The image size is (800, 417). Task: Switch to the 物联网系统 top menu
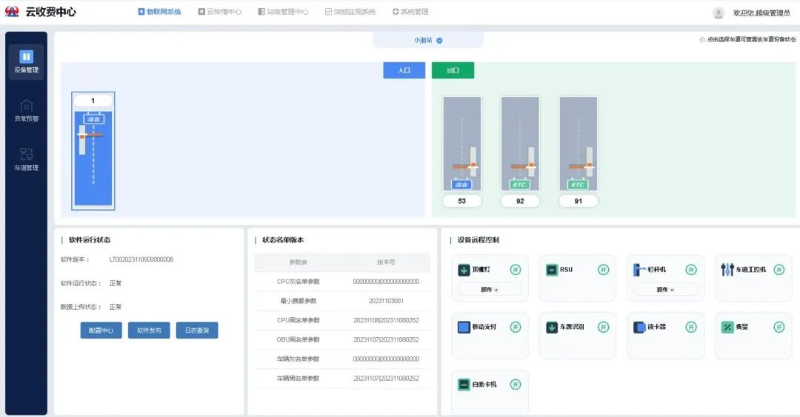[x=160, y=12]
